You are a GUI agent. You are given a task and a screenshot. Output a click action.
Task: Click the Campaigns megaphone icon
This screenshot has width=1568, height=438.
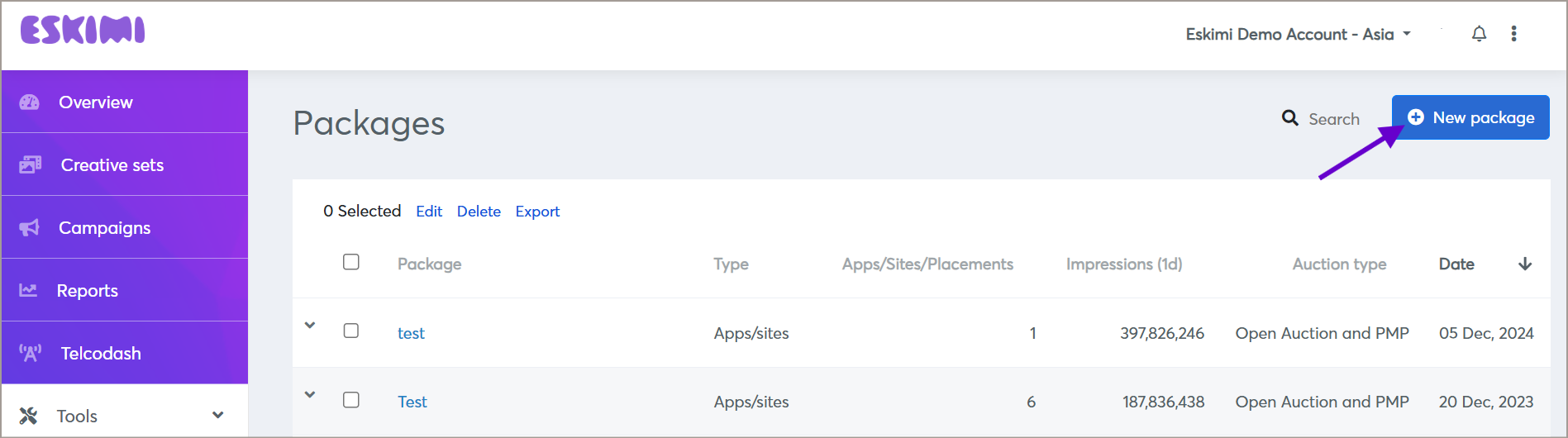click(30, 227)
